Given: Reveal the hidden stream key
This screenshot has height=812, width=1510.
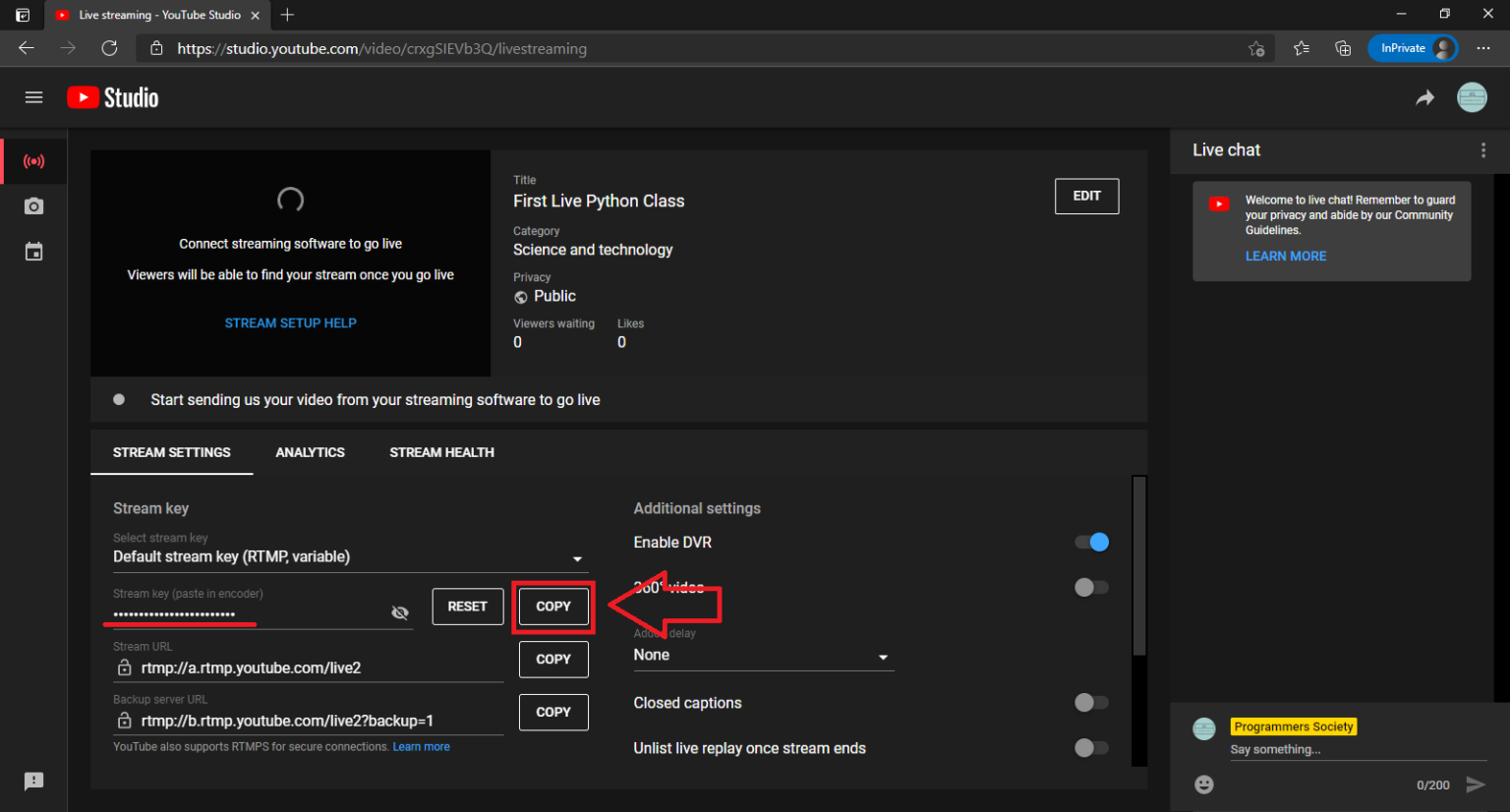Looking at the screenshot, I should (400, 611).
